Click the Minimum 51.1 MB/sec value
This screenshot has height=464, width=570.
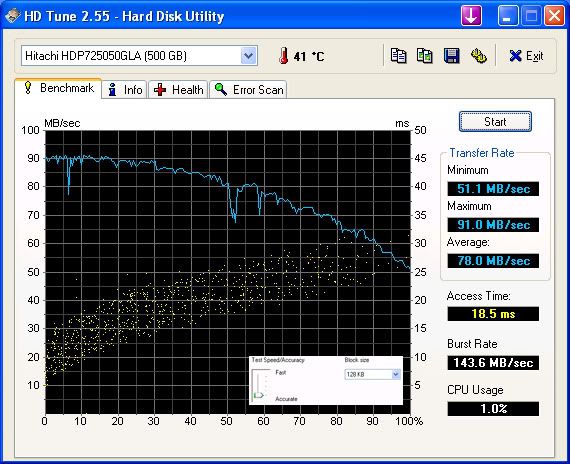493,189
